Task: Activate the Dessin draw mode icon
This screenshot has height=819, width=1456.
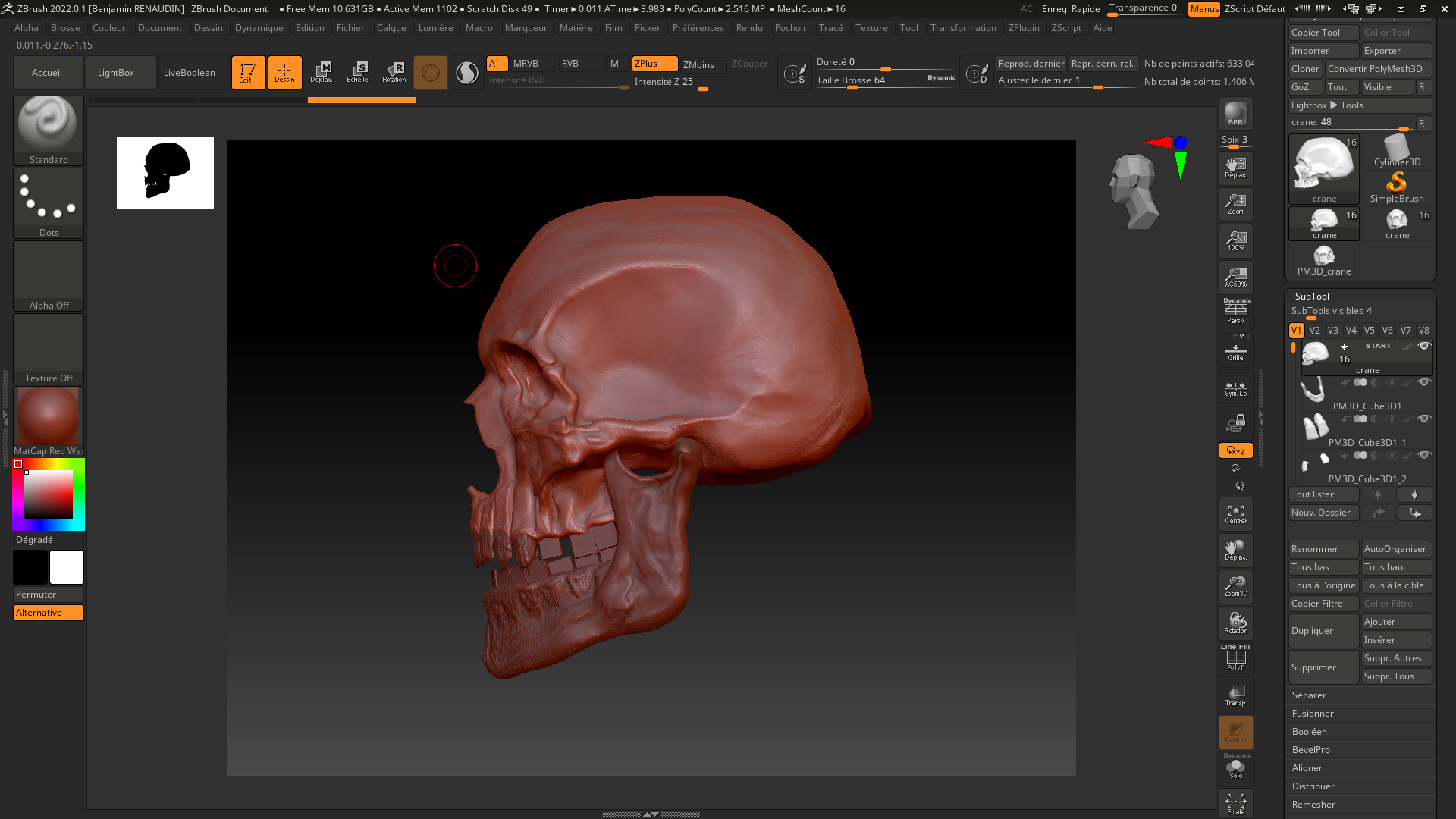Action: tap(284, 73)
